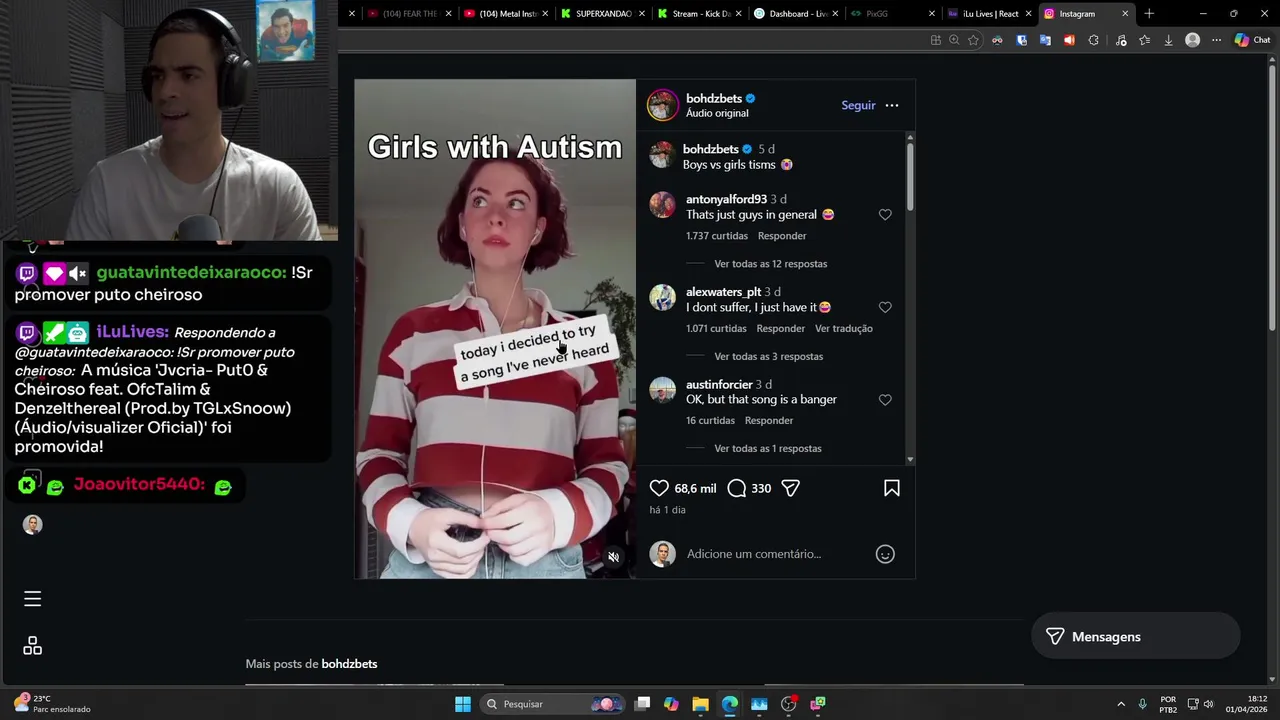Open File Explorer from taskbar

click(x=700, y=704)
